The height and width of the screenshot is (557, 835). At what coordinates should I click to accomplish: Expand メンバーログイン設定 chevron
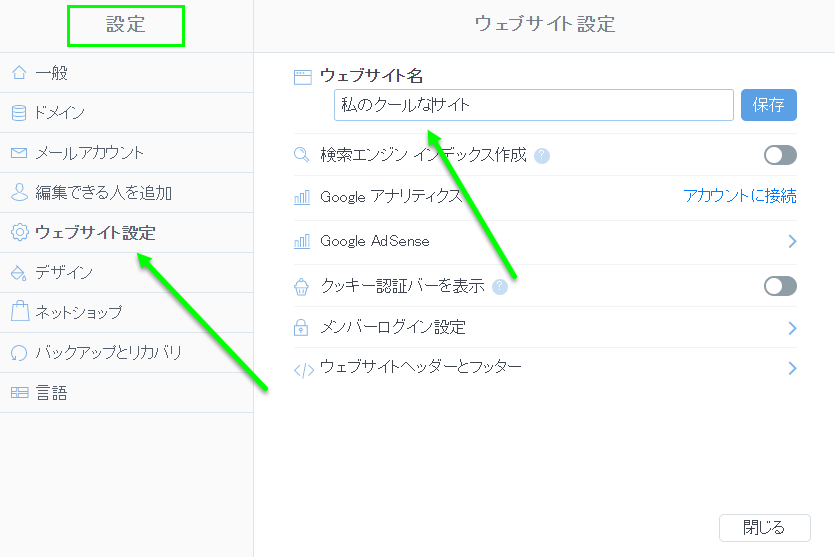pos(792,328)
